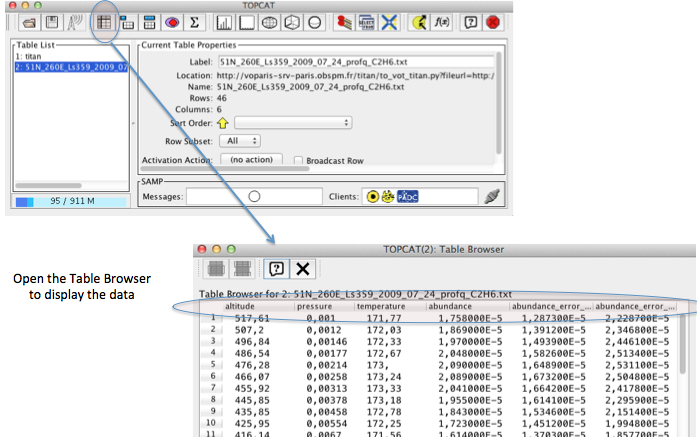Click cell value 2,417800E-5
Screen dimensions: 697x437
[637, 389]
